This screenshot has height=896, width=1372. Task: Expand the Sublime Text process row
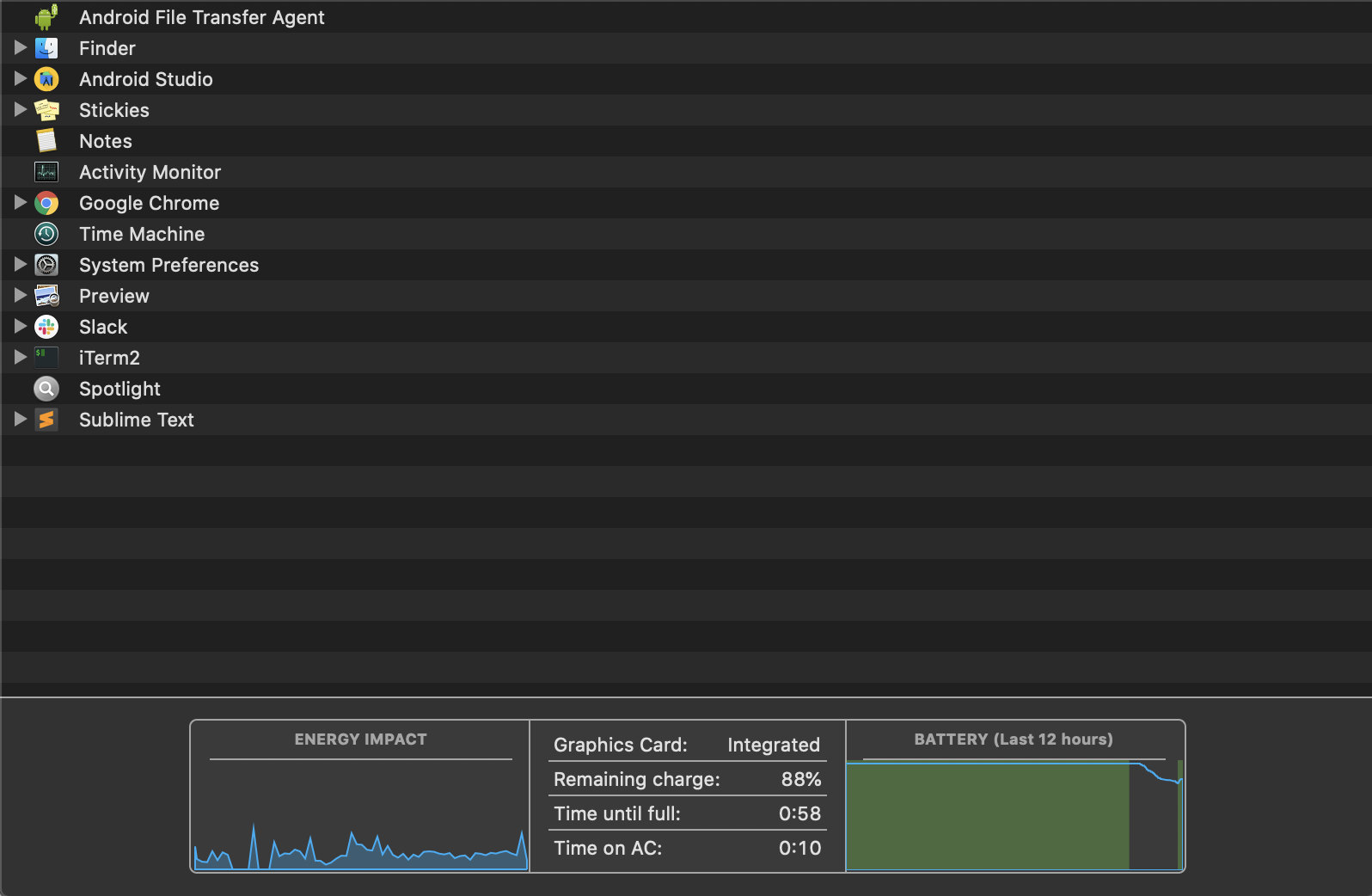pos(21,420)
